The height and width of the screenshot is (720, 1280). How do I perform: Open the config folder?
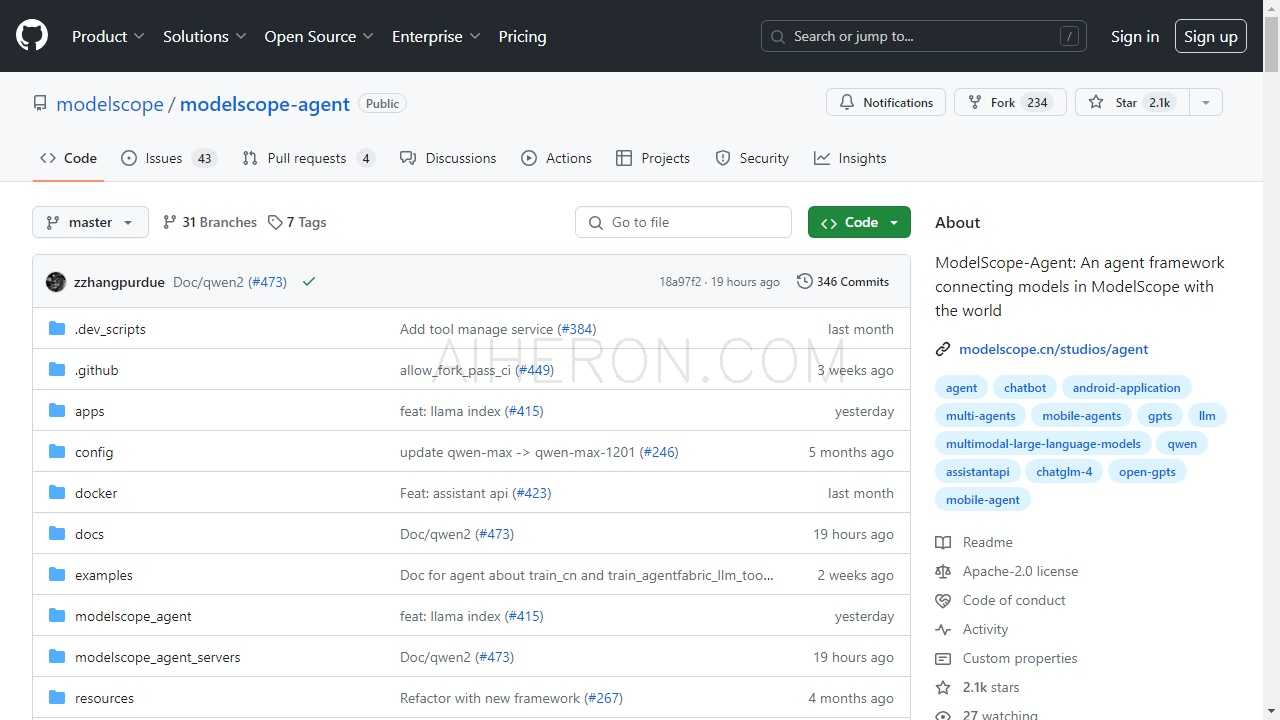coord(94,452)
